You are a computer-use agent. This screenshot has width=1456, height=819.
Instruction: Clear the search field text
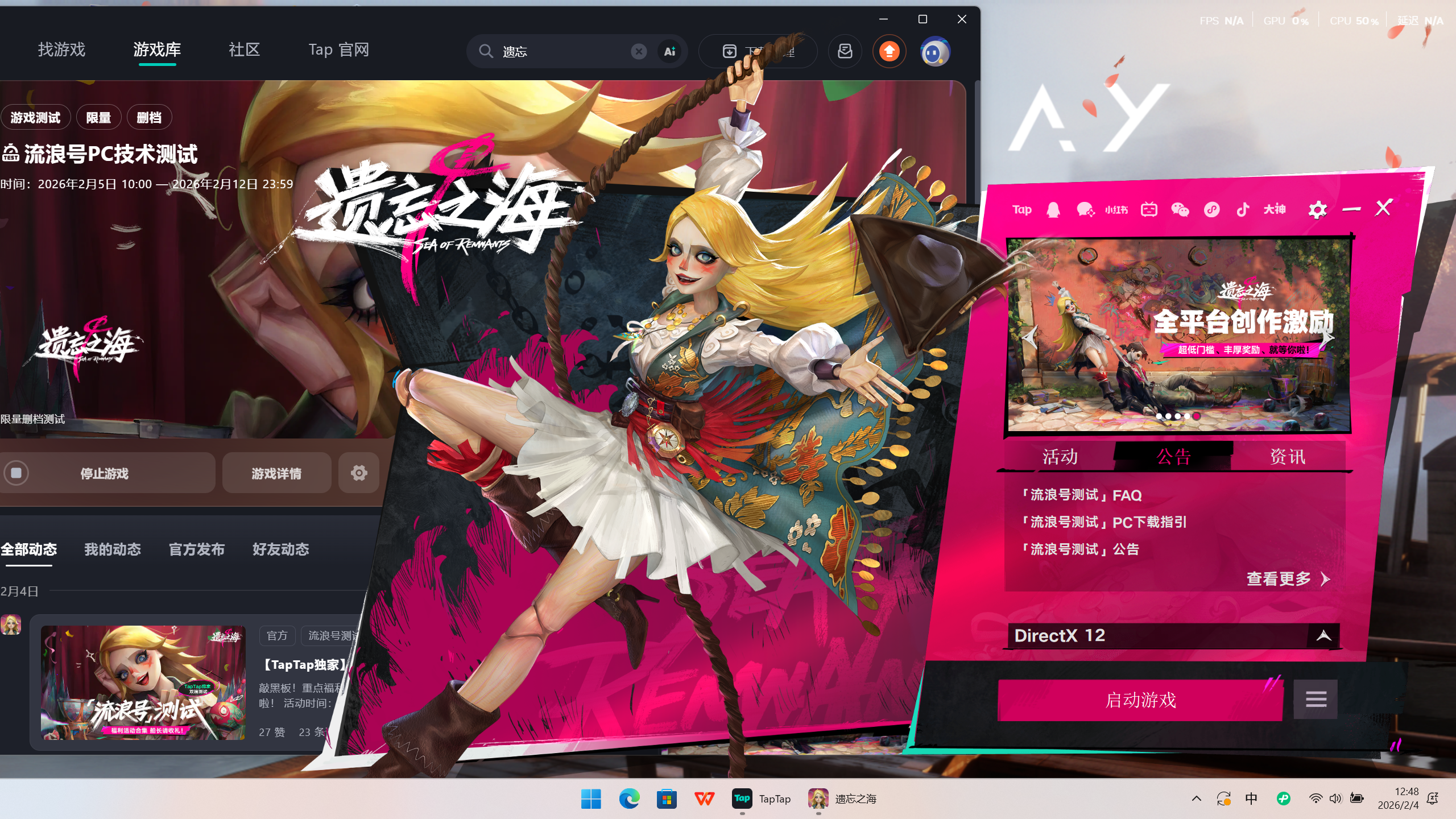(639, 52)
